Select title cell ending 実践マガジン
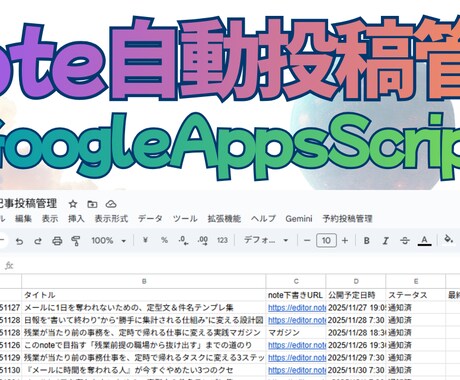 pyautogui.click(x=144, y=333)
